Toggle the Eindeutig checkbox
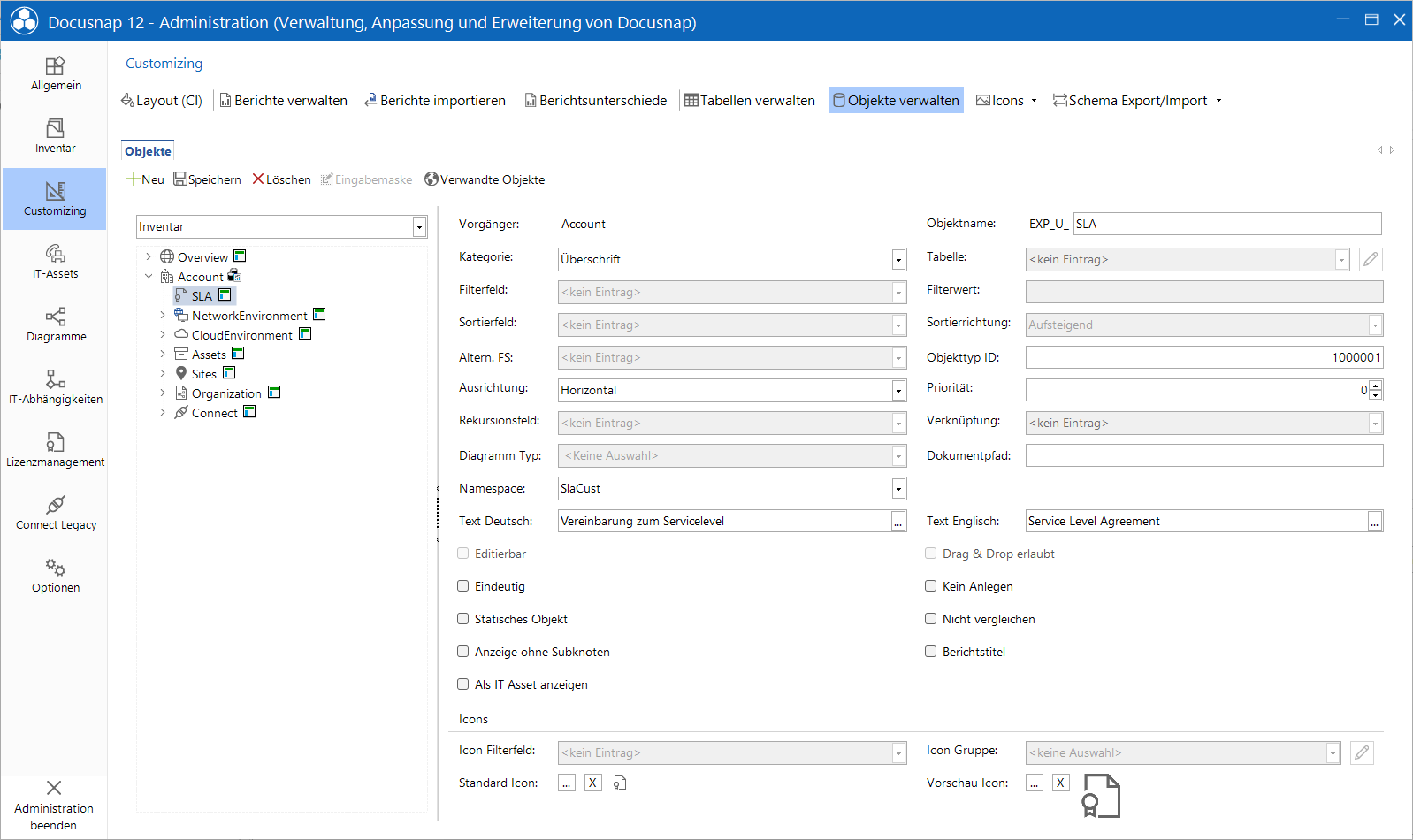The image size is (1413, 840). tap(462, 586)
